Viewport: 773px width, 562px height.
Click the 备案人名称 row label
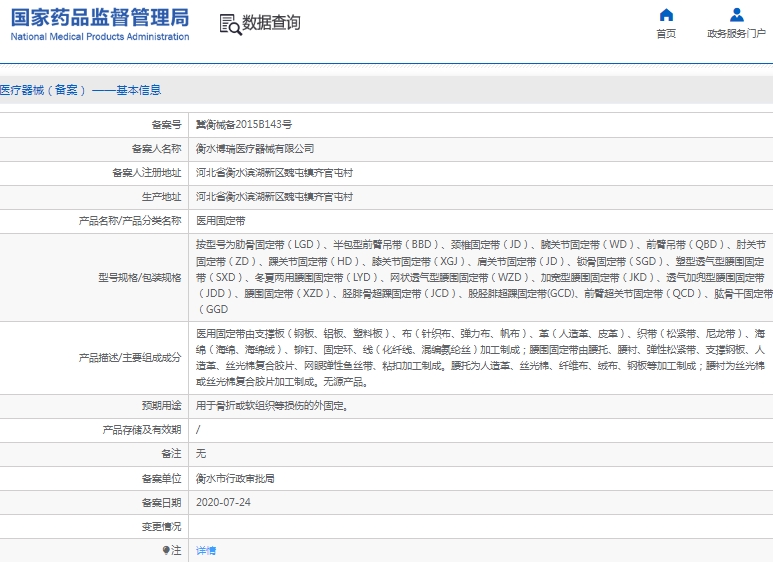157,148
